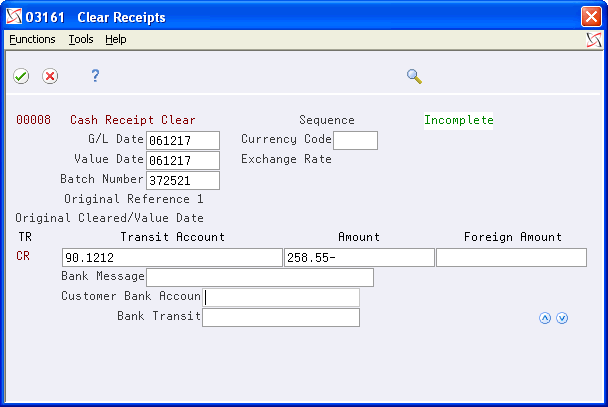Viewport: 608px width, 407px height.
Task: Click the Currency Code field
Action: pyautogui.click(x=356, y=140)
